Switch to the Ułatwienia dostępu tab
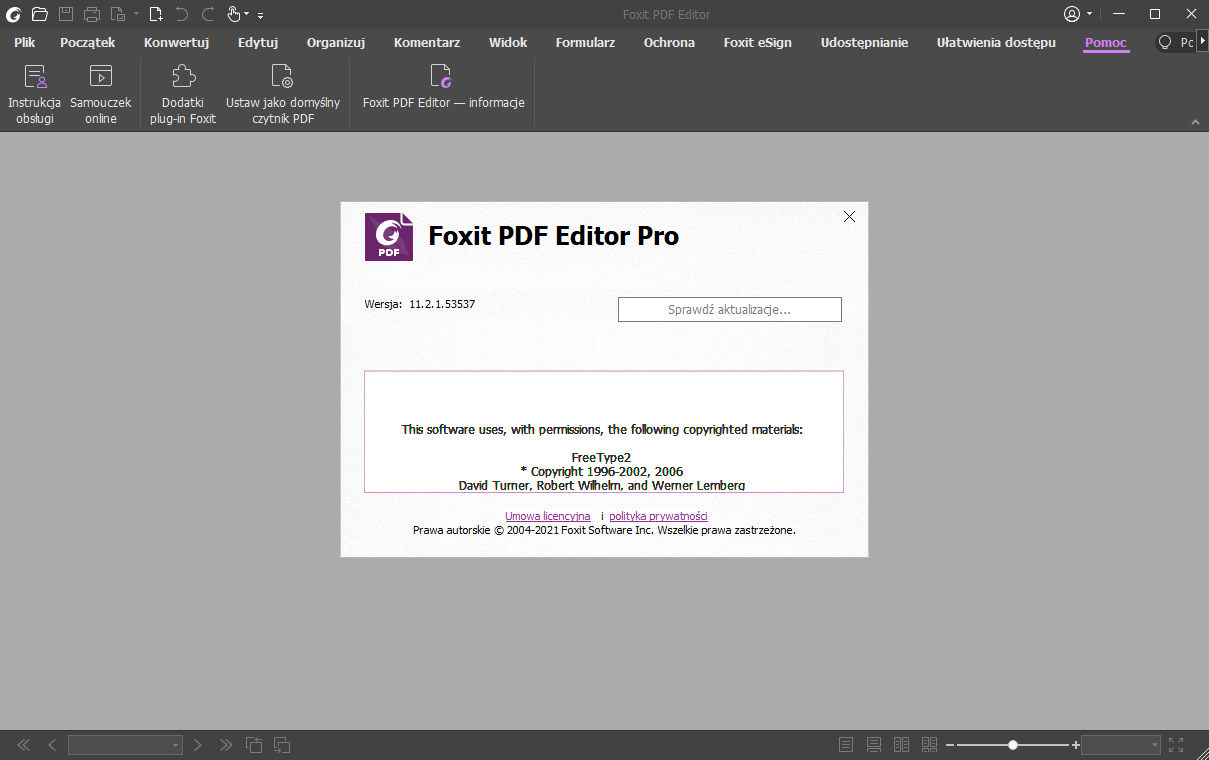 (x=996, y=42)
